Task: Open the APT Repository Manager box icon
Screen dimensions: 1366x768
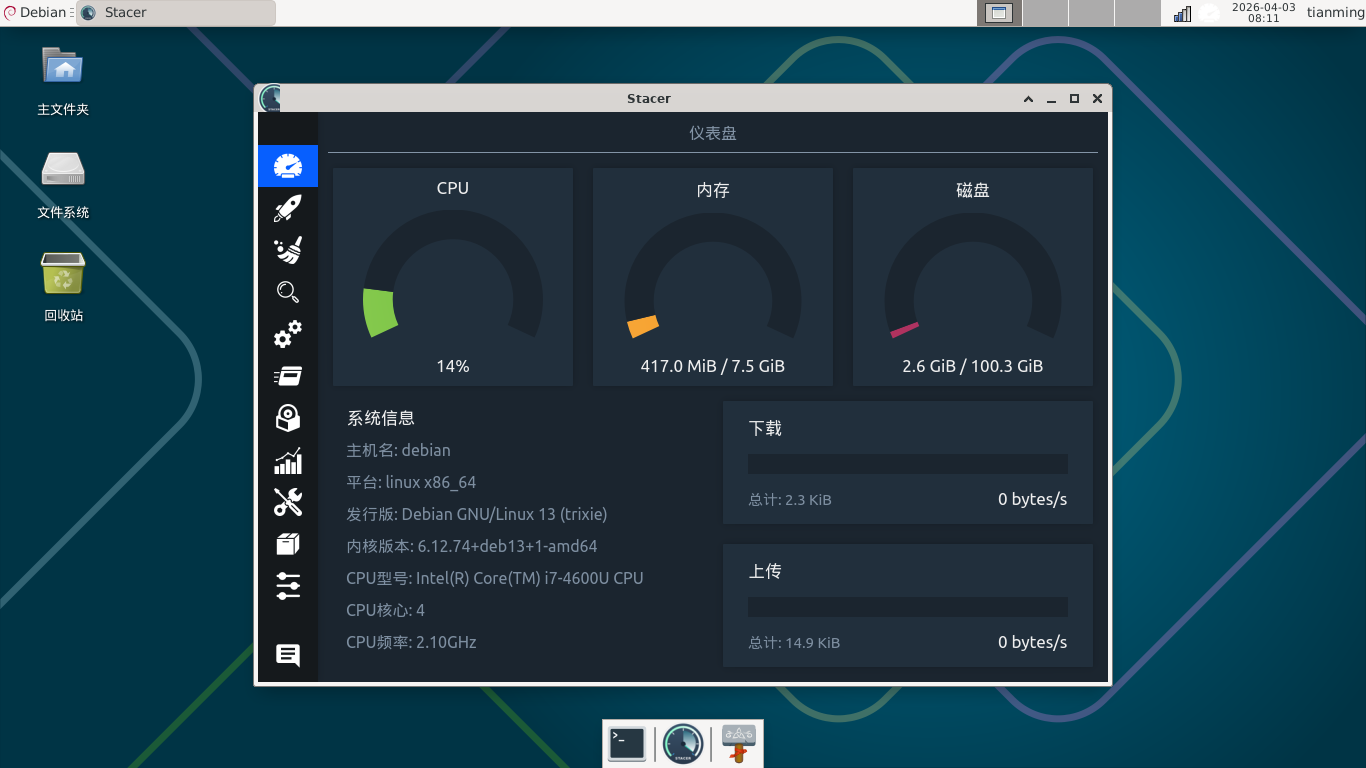Action: [x=288, y=544]
